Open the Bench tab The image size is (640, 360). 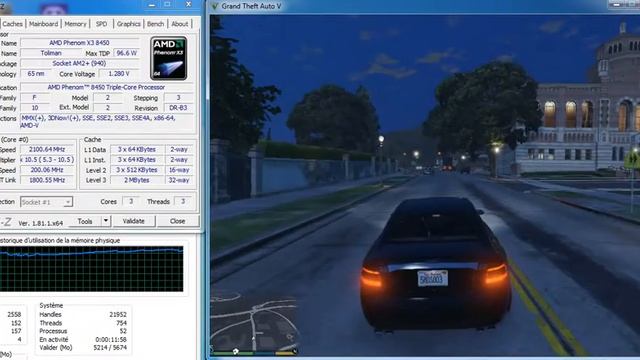coord(156,24)
